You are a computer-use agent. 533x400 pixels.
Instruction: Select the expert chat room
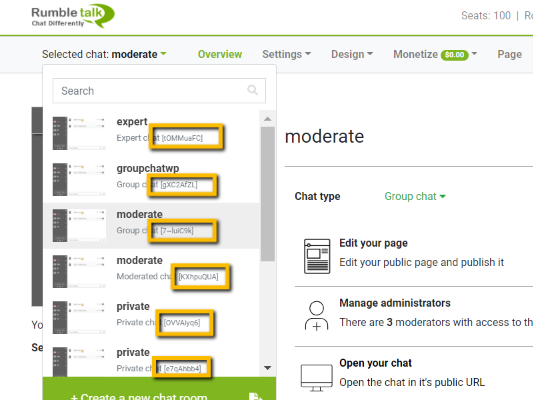pos(152,133)
